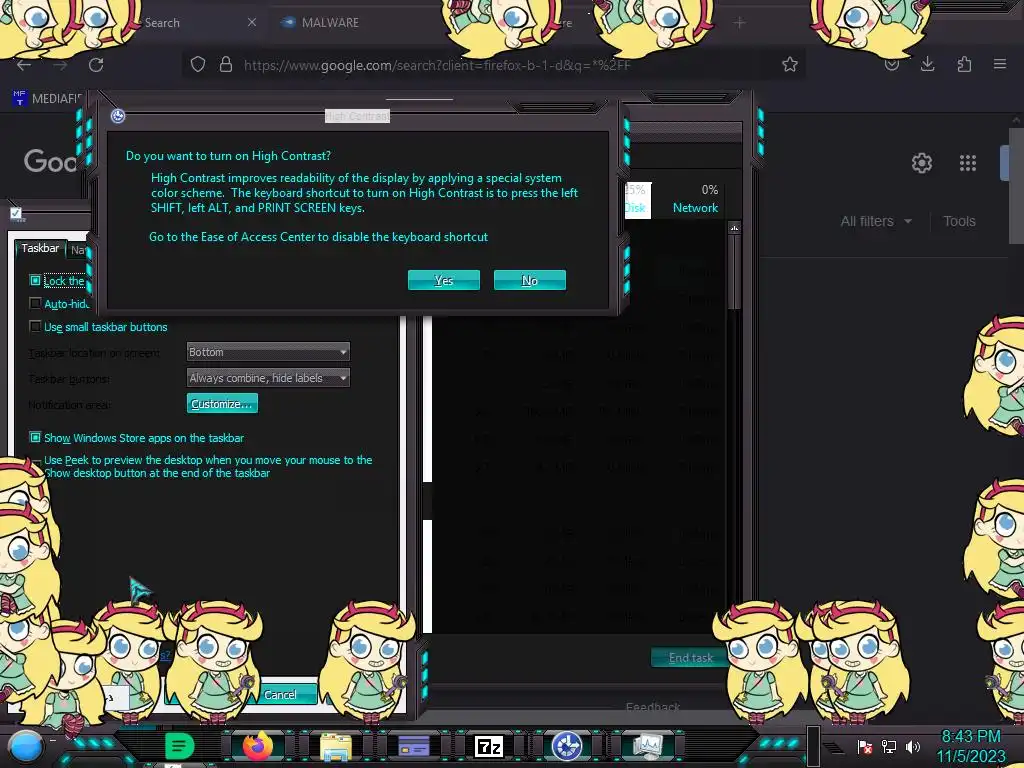Open the MEDIAFIRE bookmark
This screenshot has height=768, width=1024.
pos(47,99)
